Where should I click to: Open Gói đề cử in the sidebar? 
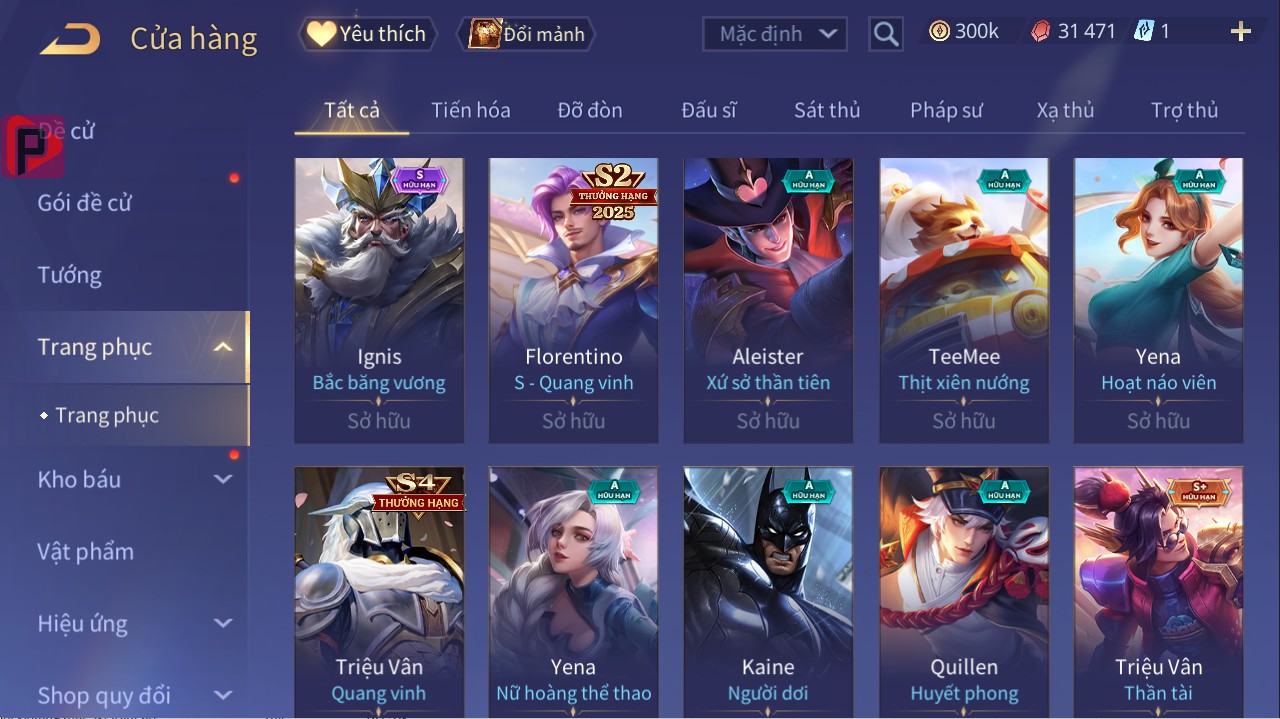pos(85,202)
